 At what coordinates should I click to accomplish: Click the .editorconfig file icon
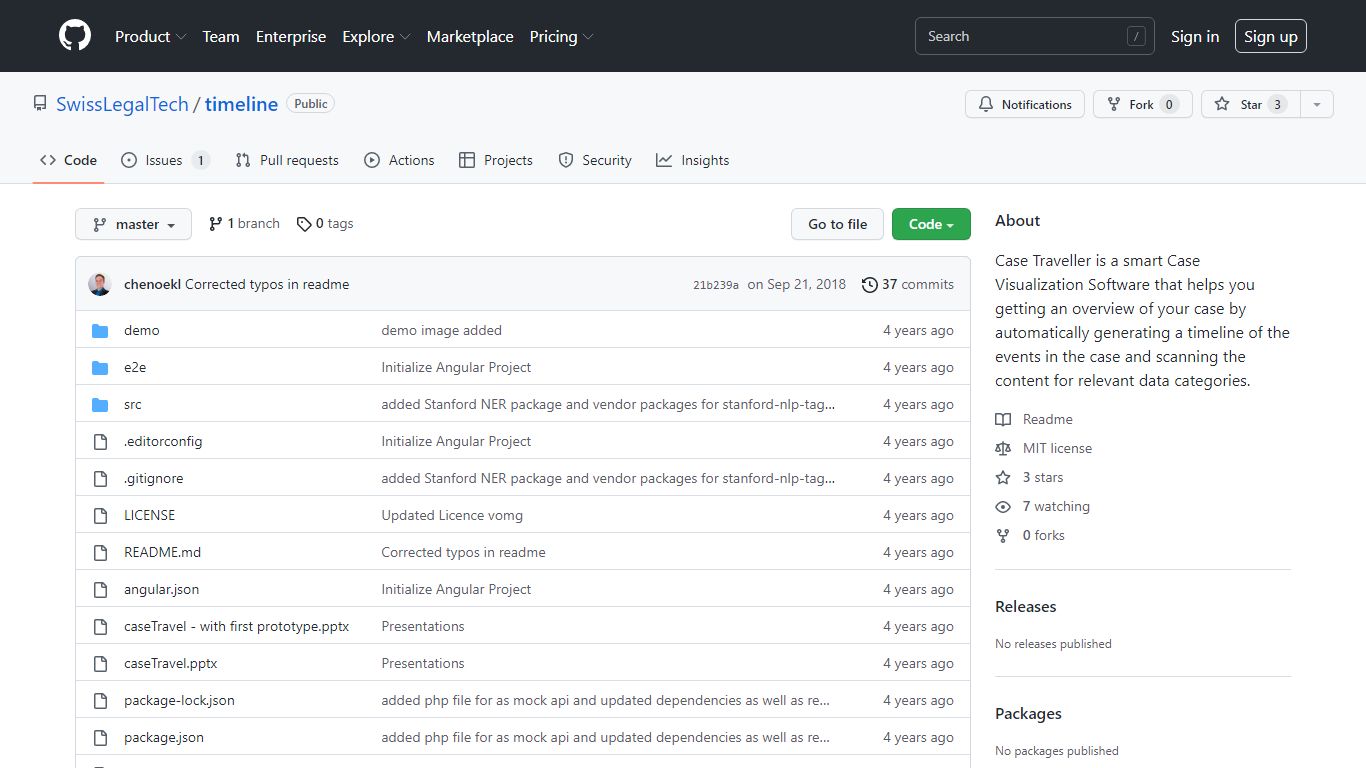[x=100, y=441]
